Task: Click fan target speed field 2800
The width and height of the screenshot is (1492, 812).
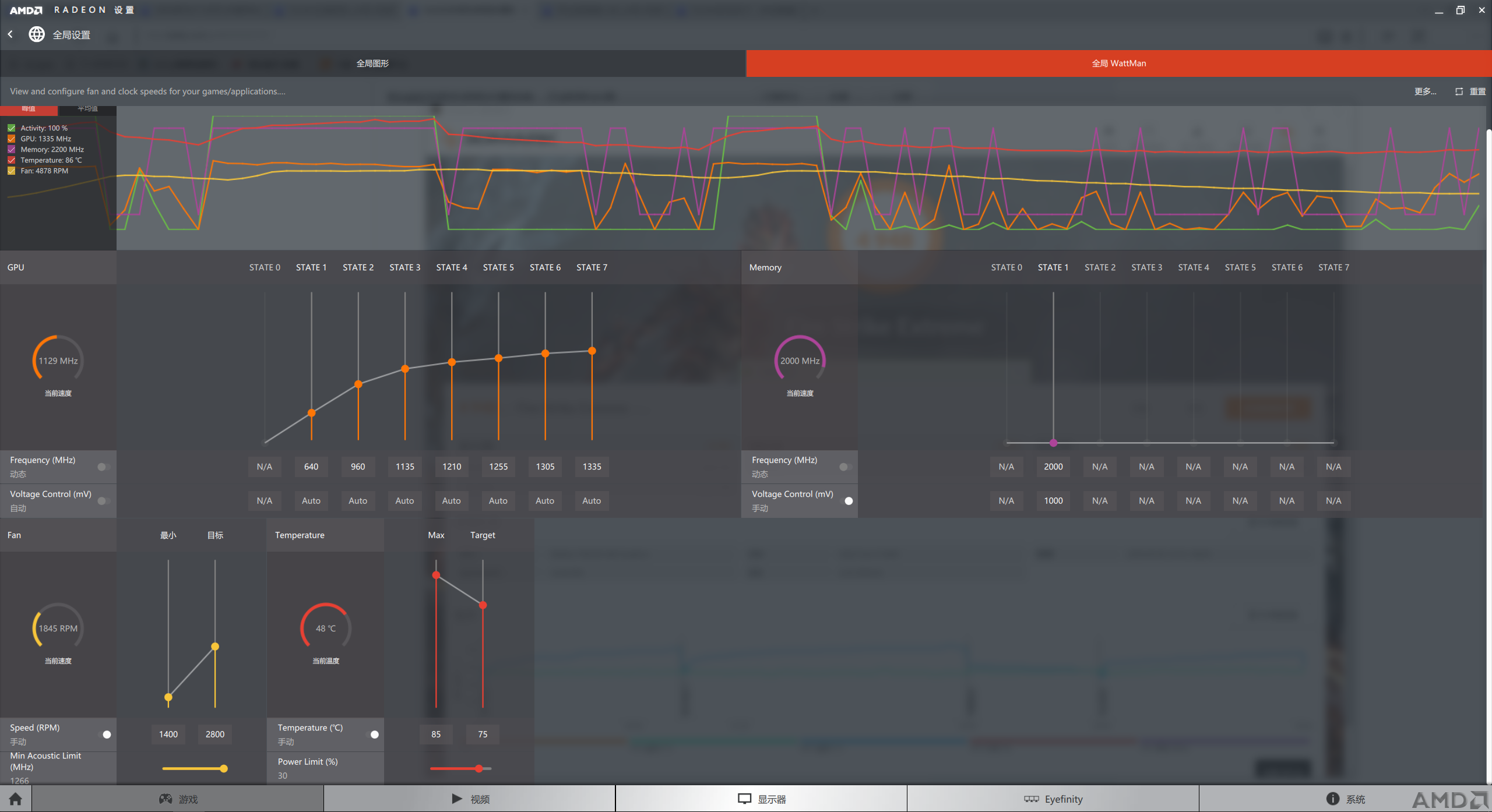Action: [x=215, y=734]
